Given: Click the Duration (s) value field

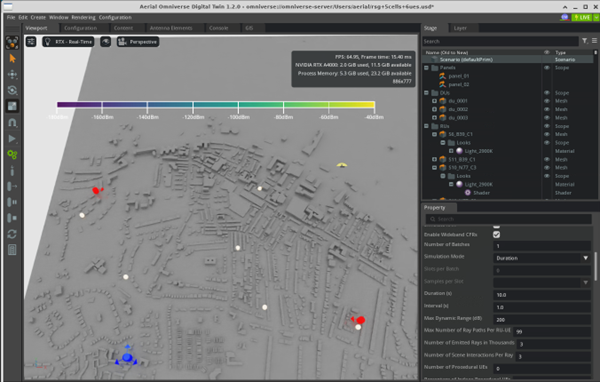Looking at the screenshot, I should [x=542, y=295].
